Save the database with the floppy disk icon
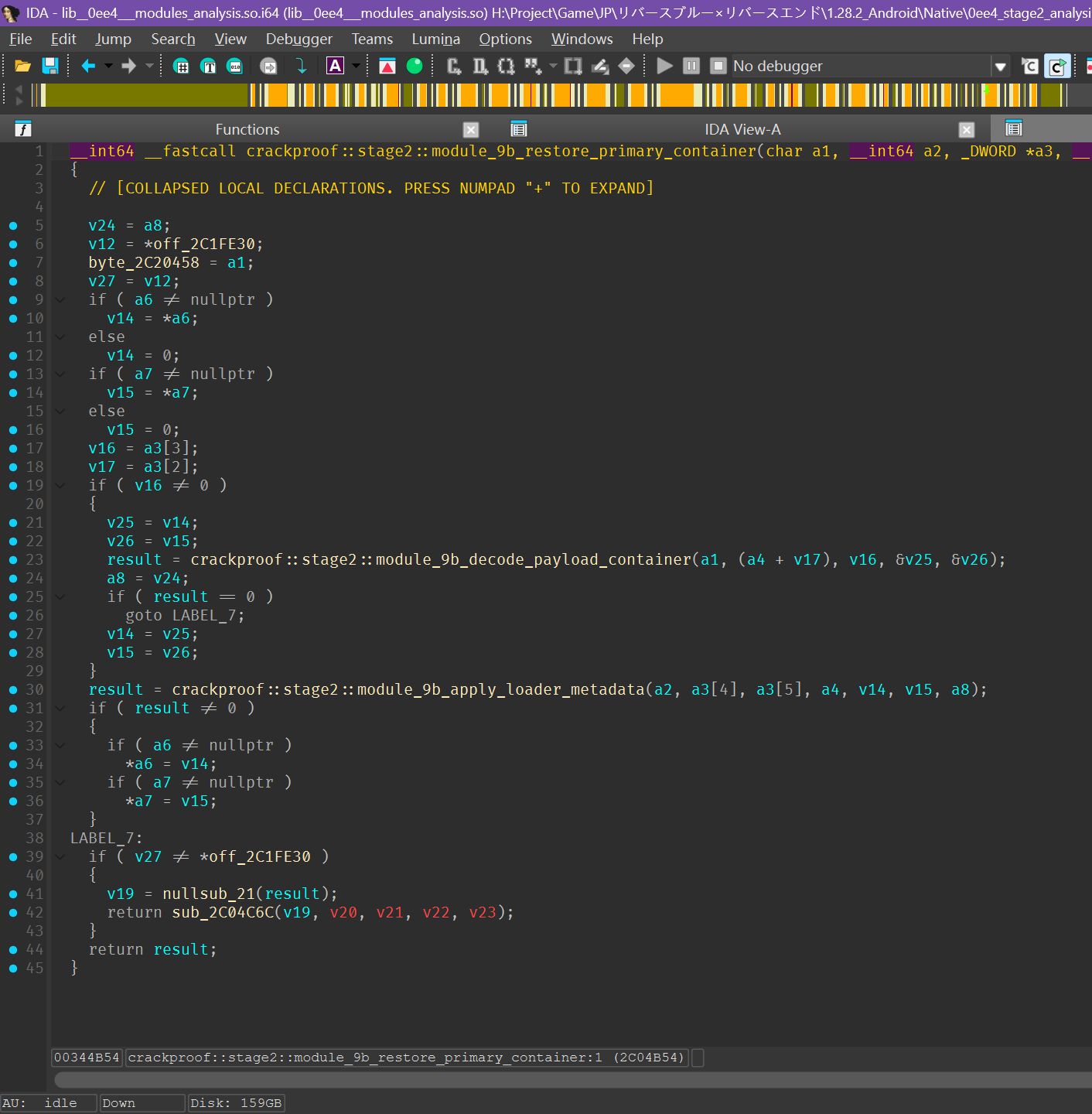 coord(49,67)
